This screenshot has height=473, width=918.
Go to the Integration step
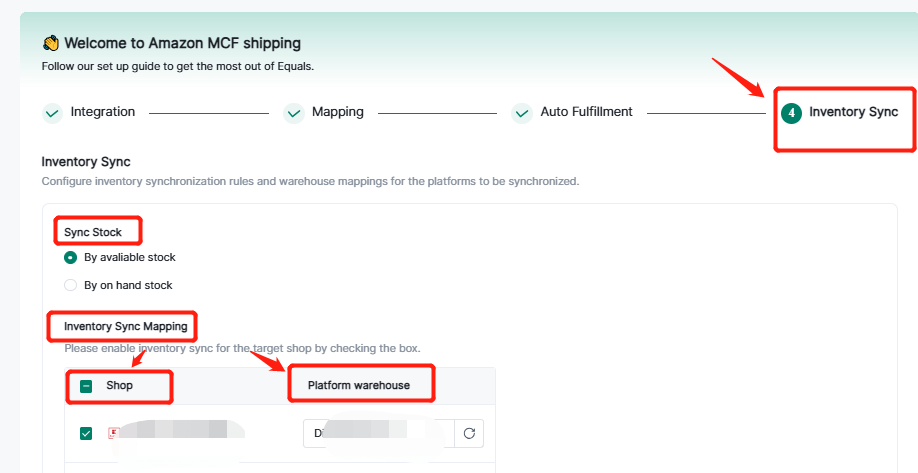[103, 112]
